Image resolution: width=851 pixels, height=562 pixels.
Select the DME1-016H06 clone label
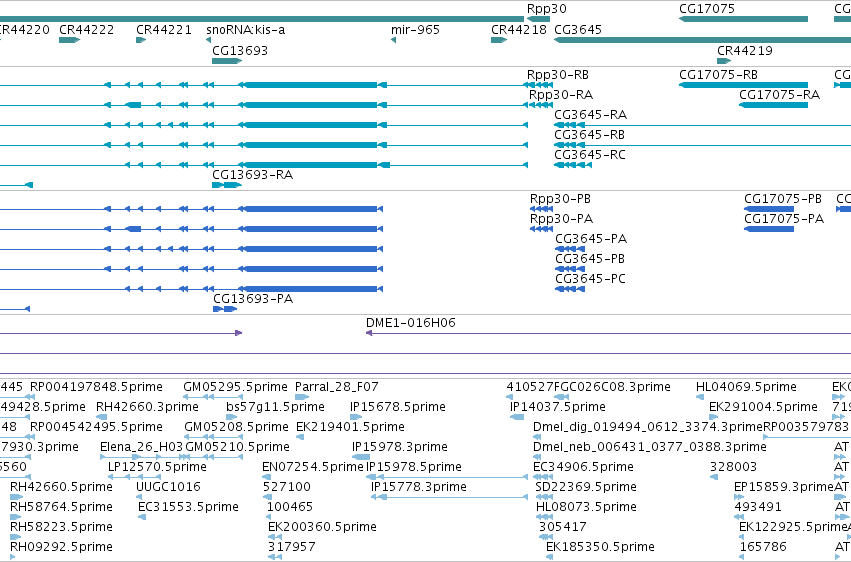click(411, 323)
